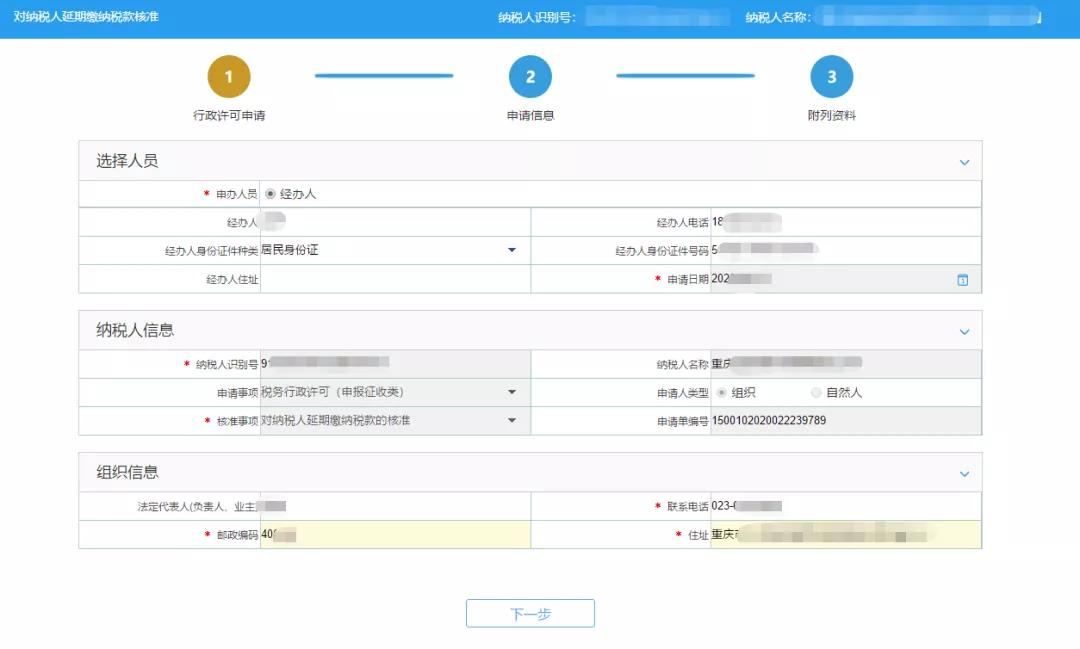
Task: Open 经办人身份证件种类 dropdown
Action: (512, 250)
